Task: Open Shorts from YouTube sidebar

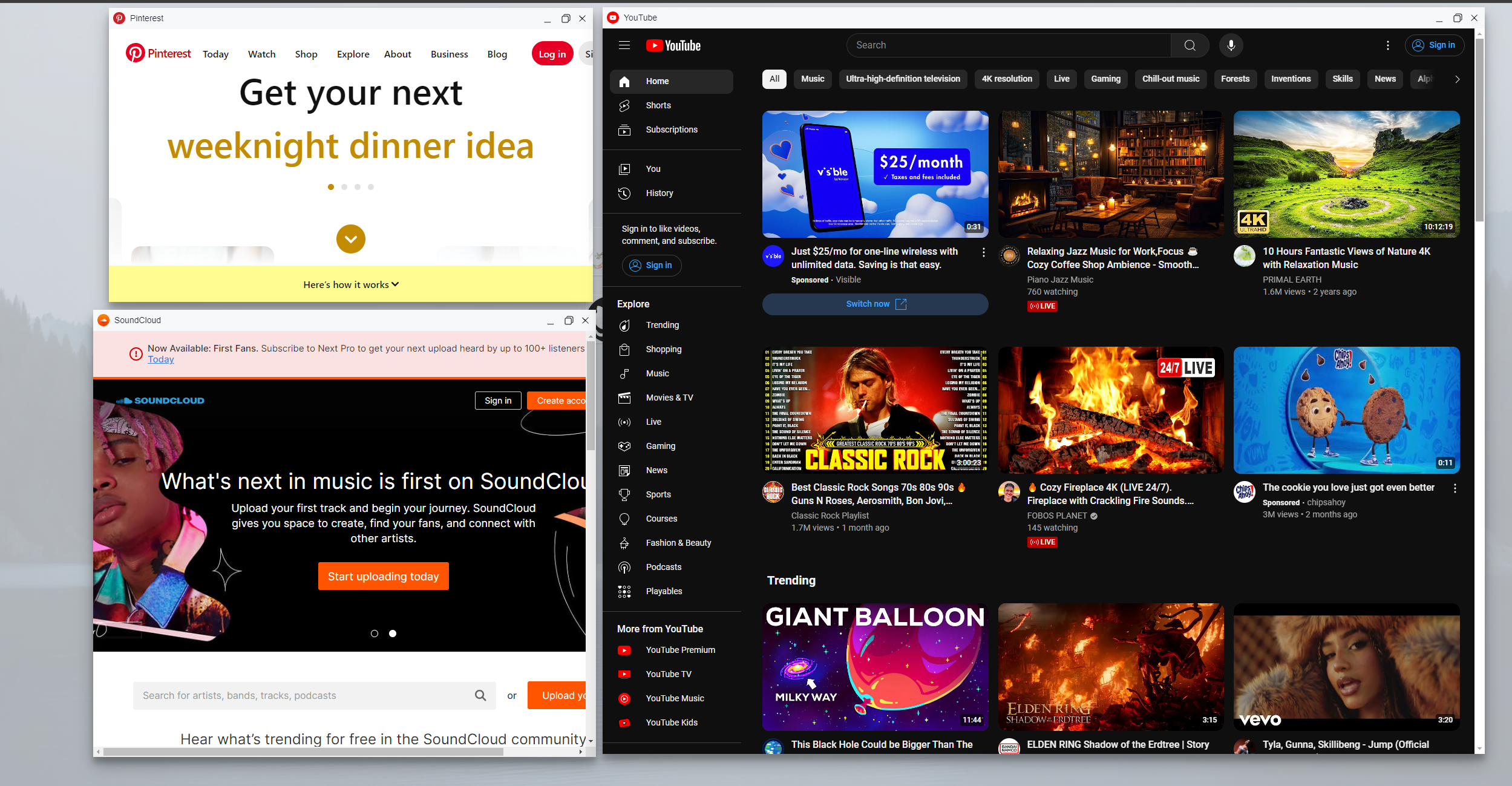Action: point(658,105)
